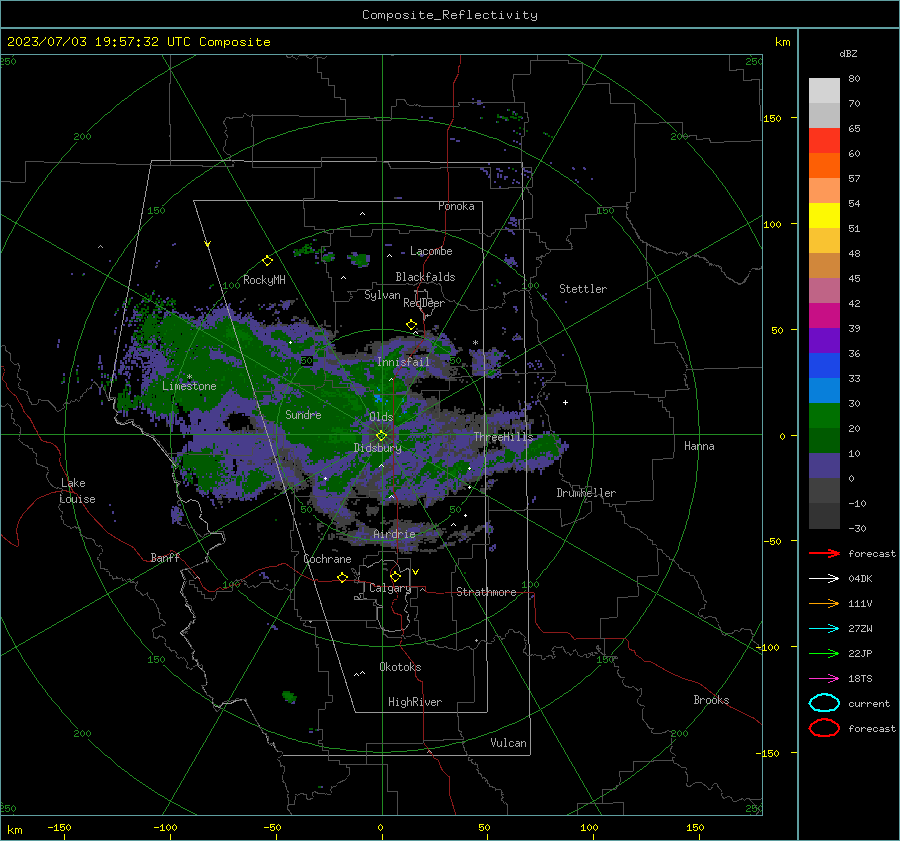900x841 pixels.
Task: Select the dark gray -30 dBZ swatch
Action: (x=824, y=516)
